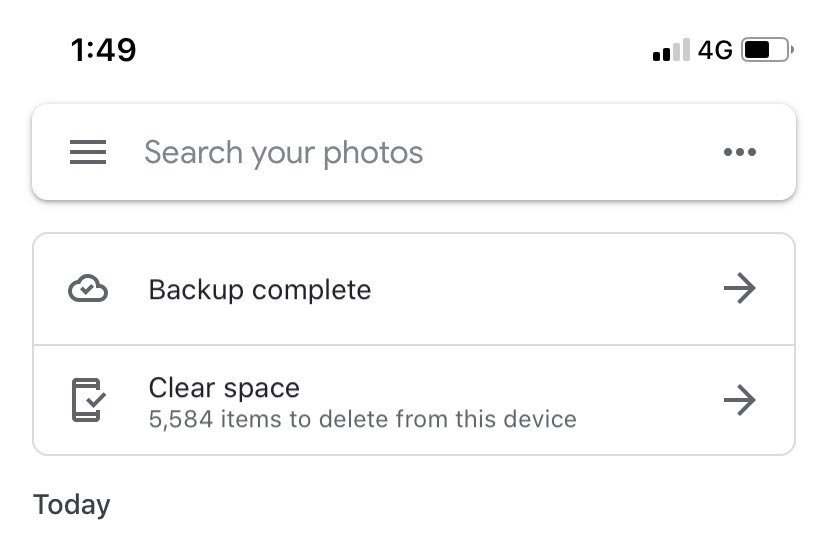
Task: Open the hamburger navigation menu
Action: tap(88, 152)
